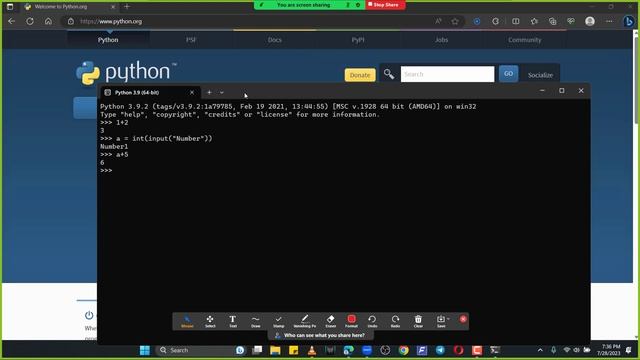Open Telegram from taskbar
Image resolution: width=640 pixels, height=360 pixels.
[x=440, y=350]
